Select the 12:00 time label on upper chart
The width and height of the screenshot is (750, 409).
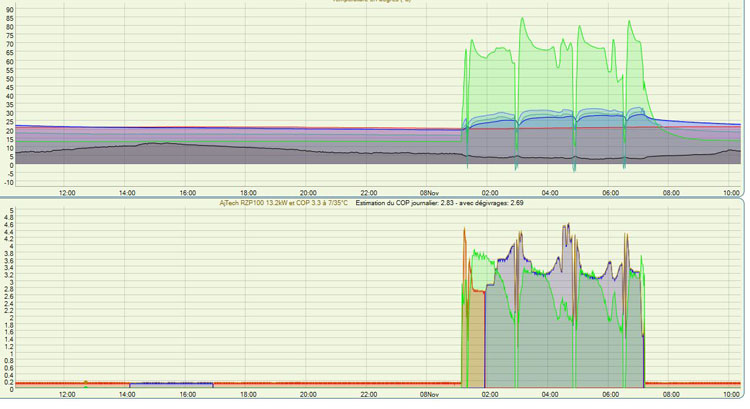pos(68,193)
